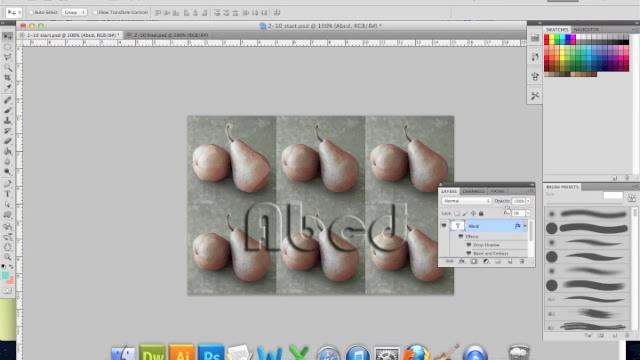Open the Auto-Select Group dropdown

(74, 13)
